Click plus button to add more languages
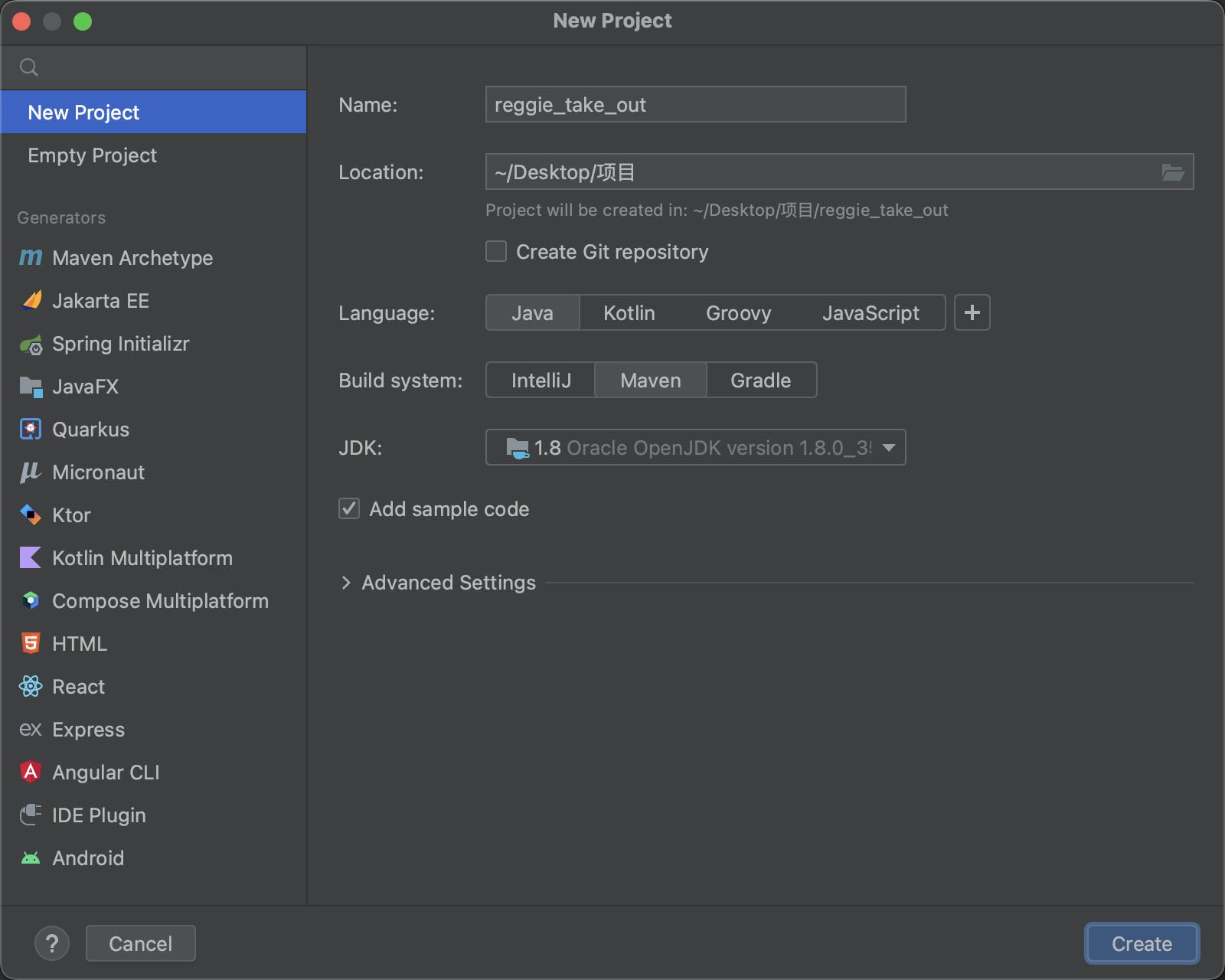Viewport: 1225px width, 980px height. pos(972,313)
